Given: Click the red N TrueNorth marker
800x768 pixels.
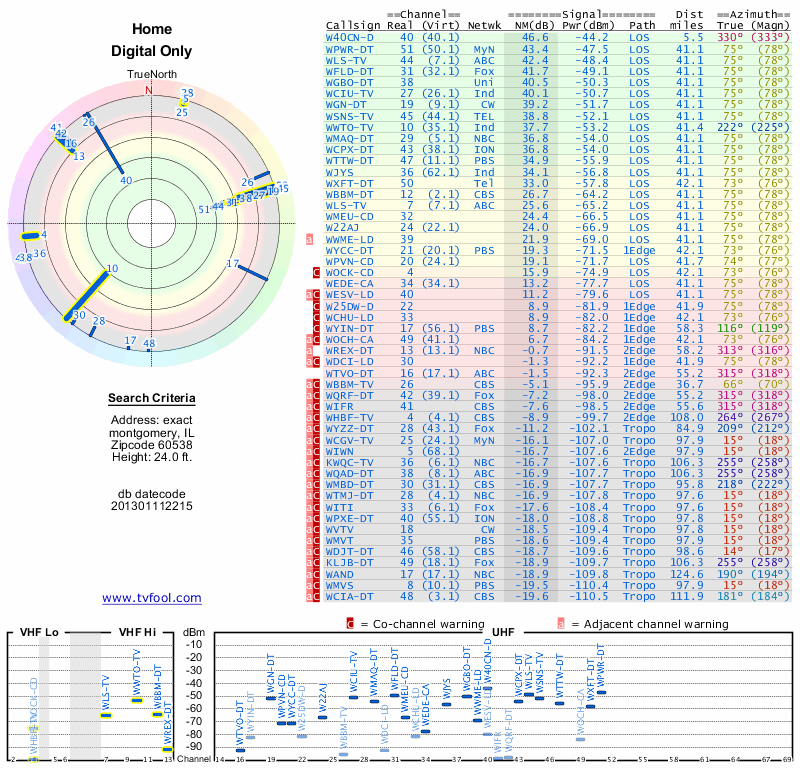Looking at the screenshot, I should [150, 90].
